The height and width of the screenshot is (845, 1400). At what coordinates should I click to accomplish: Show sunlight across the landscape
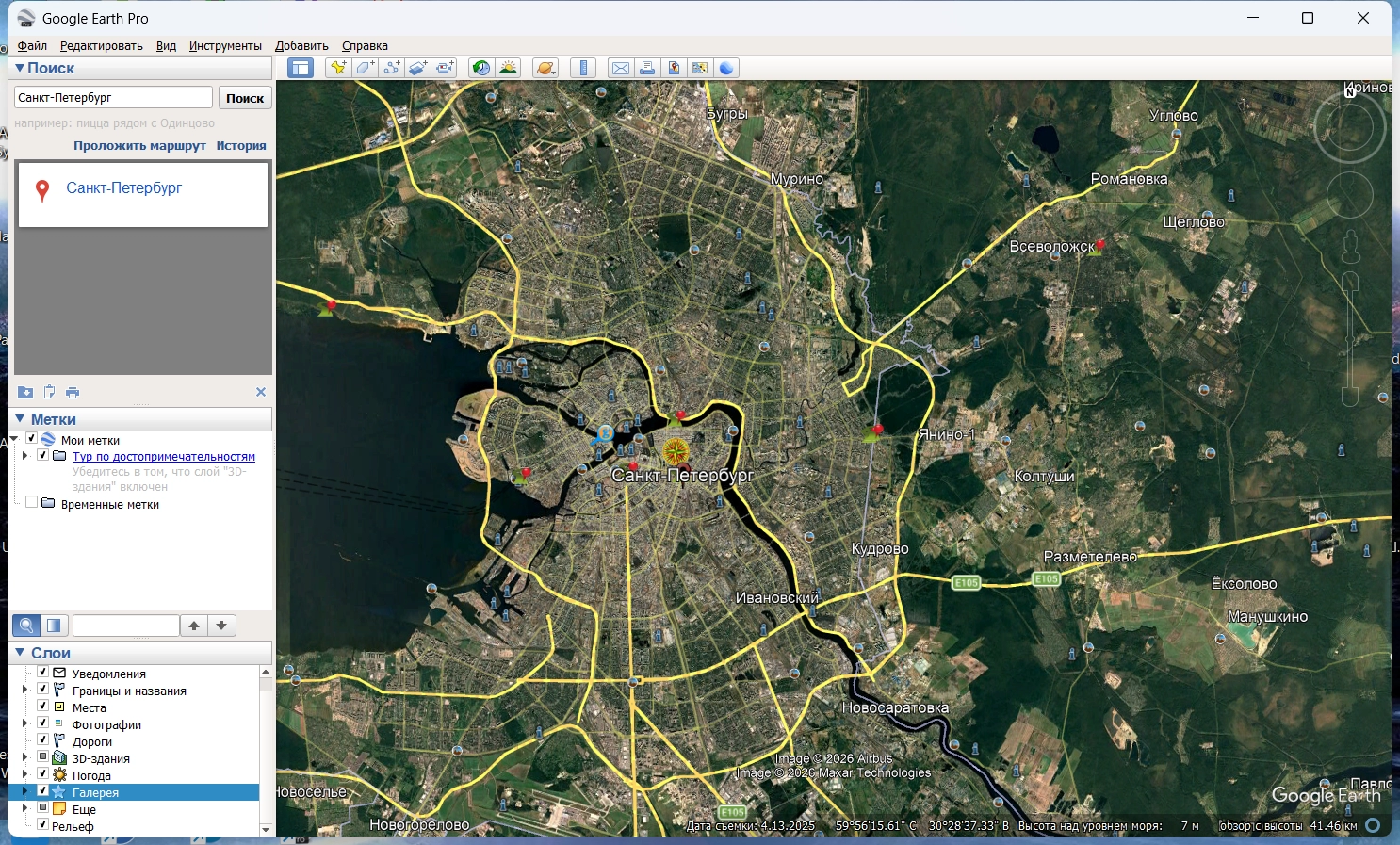508,68
